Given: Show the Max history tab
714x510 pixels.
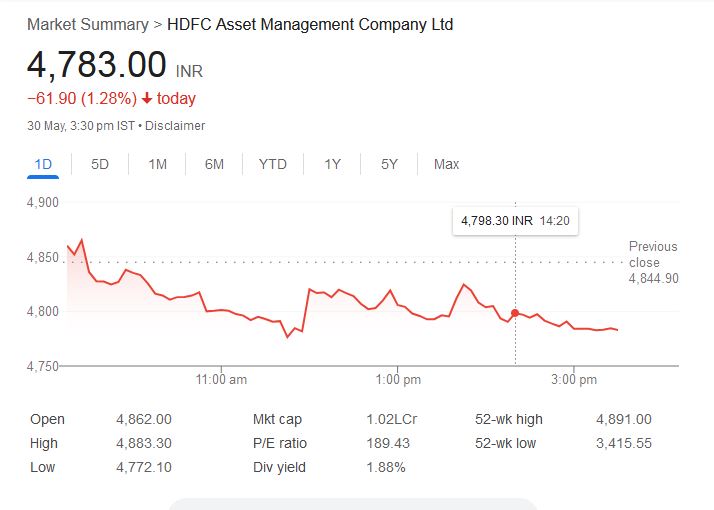Looking at the screenshot, I should [x=446, y=164].
